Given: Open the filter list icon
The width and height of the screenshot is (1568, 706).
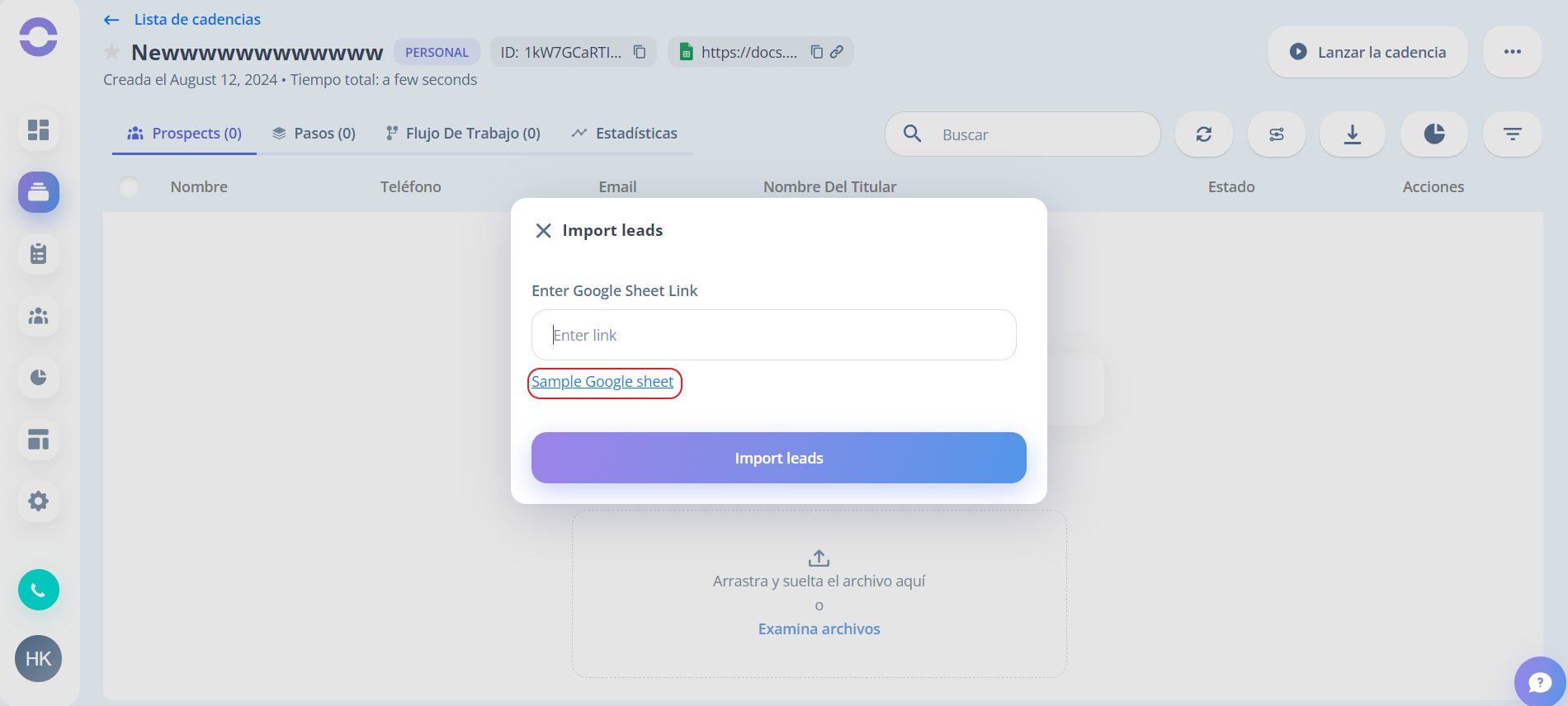Looking at the screenshot, I should click(x=1513, y=134).
